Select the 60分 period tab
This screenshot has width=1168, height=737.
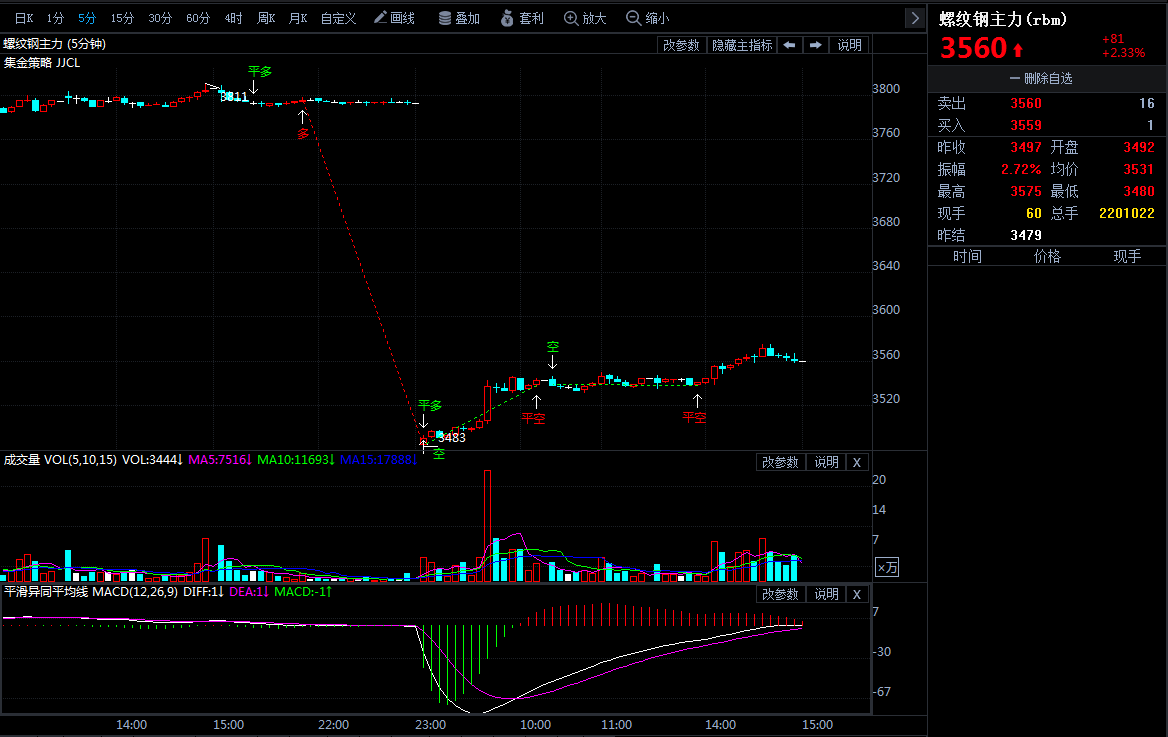click(x=198, y=18)
